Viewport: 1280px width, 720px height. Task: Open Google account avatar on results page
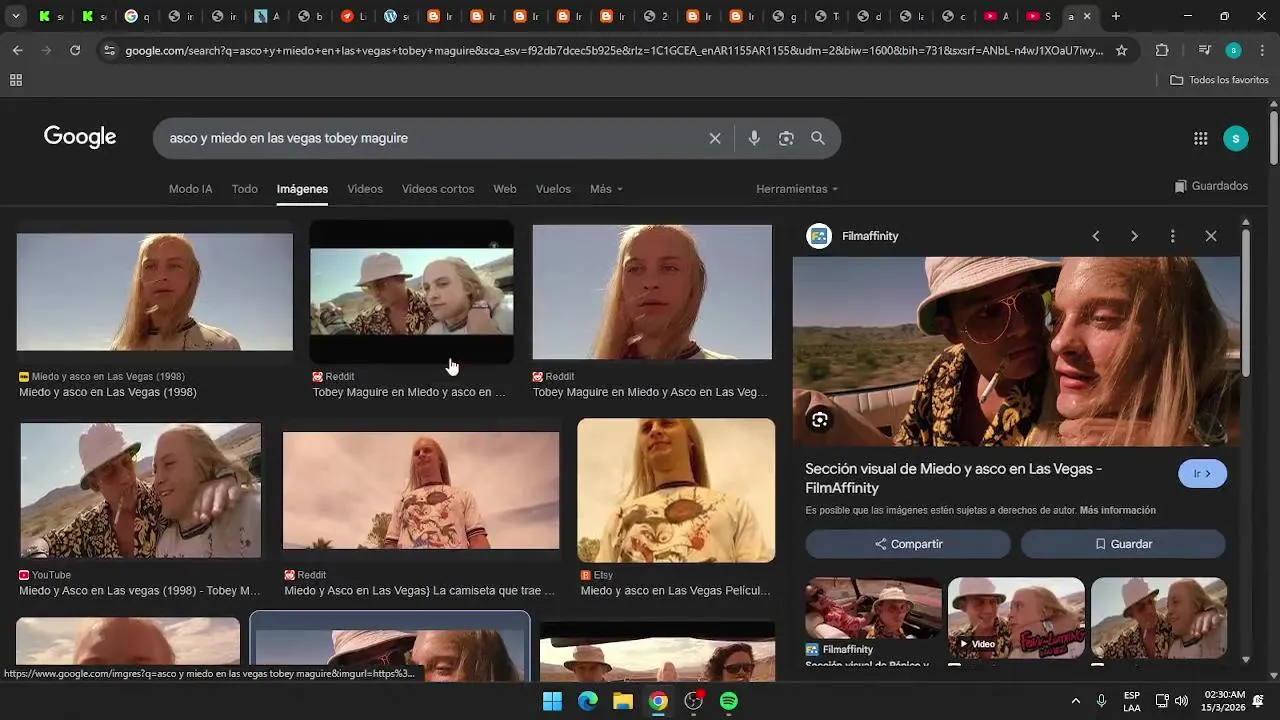point(1236,139)
